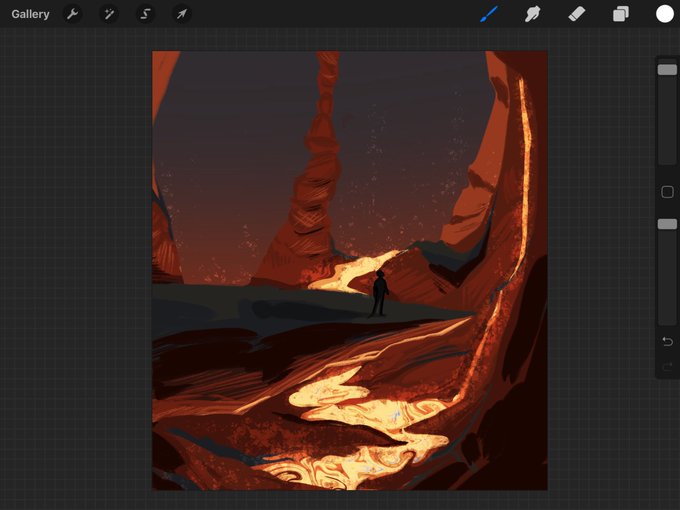The width and height of the screenshot is (680, 510).
Task: Open the Adjustments magic wand menu
Action: (x=109, y=14)
